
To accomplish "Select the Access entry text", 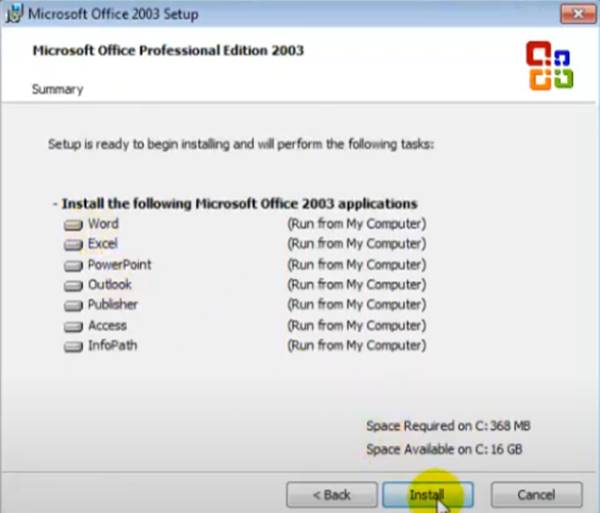I will 107,326.
